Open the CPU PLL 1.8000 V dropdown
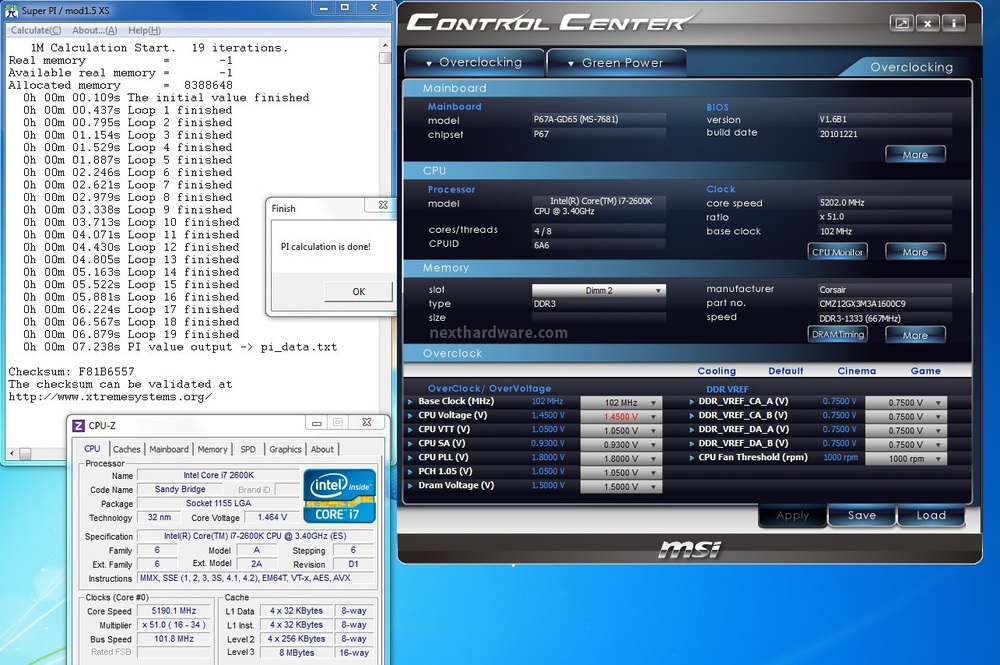Image resolution: width=1000 pixels, height=665 pixels. point(621,458)
